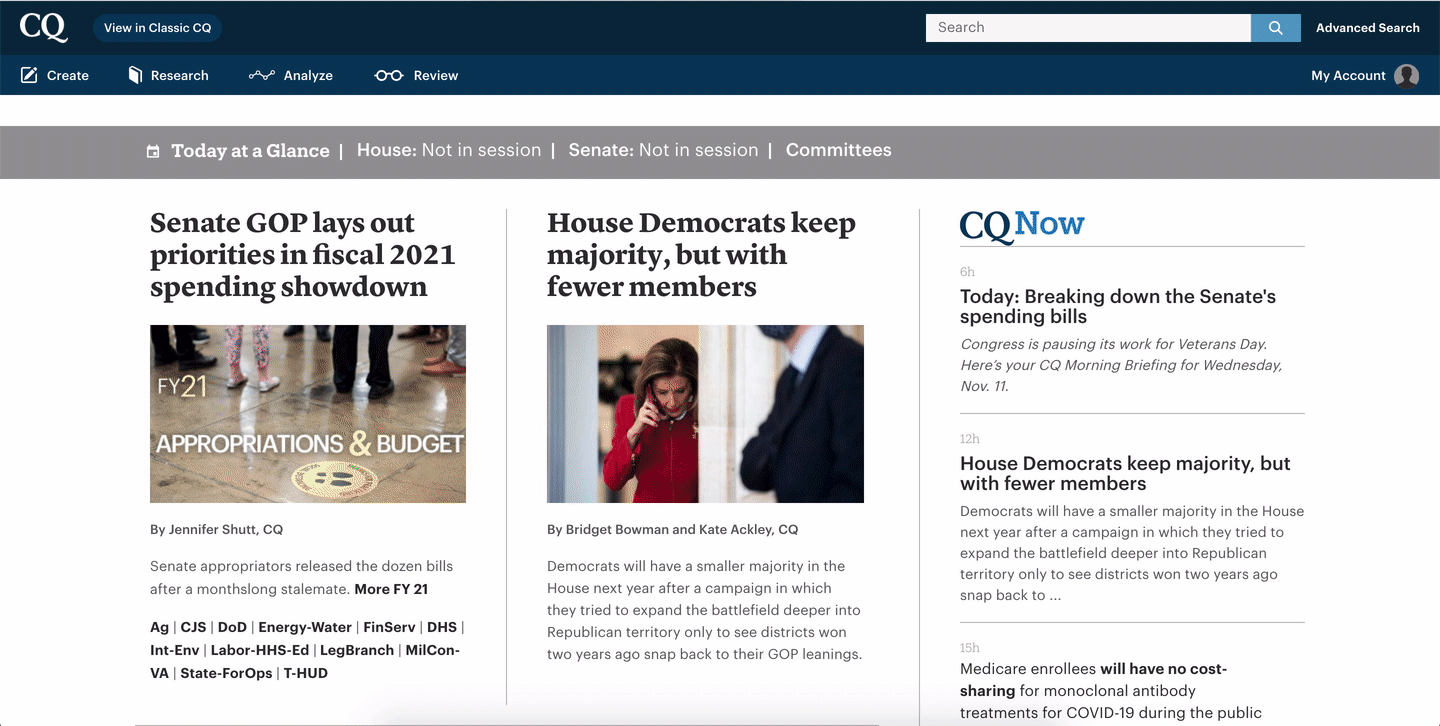
Task: Click the 6h timestamp in CQ Now
Action: coord(967,272)
